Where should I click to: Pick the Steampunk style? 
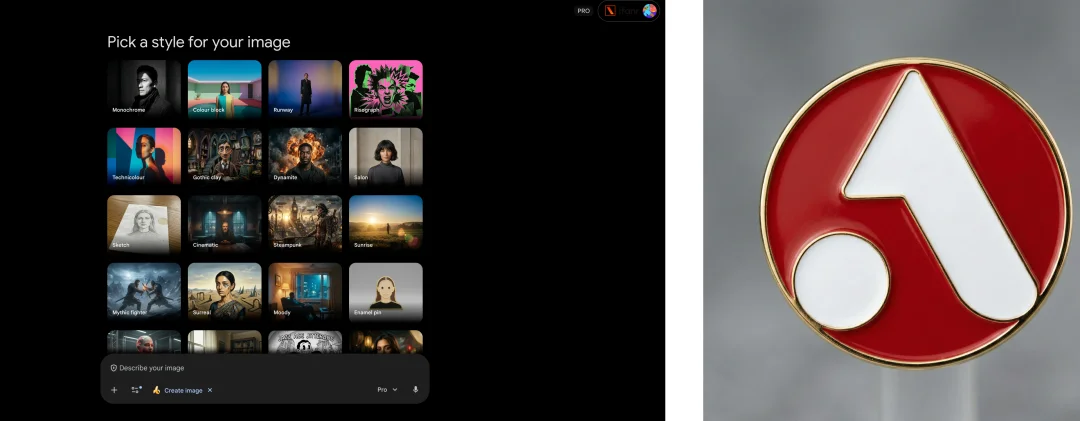tap(305, 223)
